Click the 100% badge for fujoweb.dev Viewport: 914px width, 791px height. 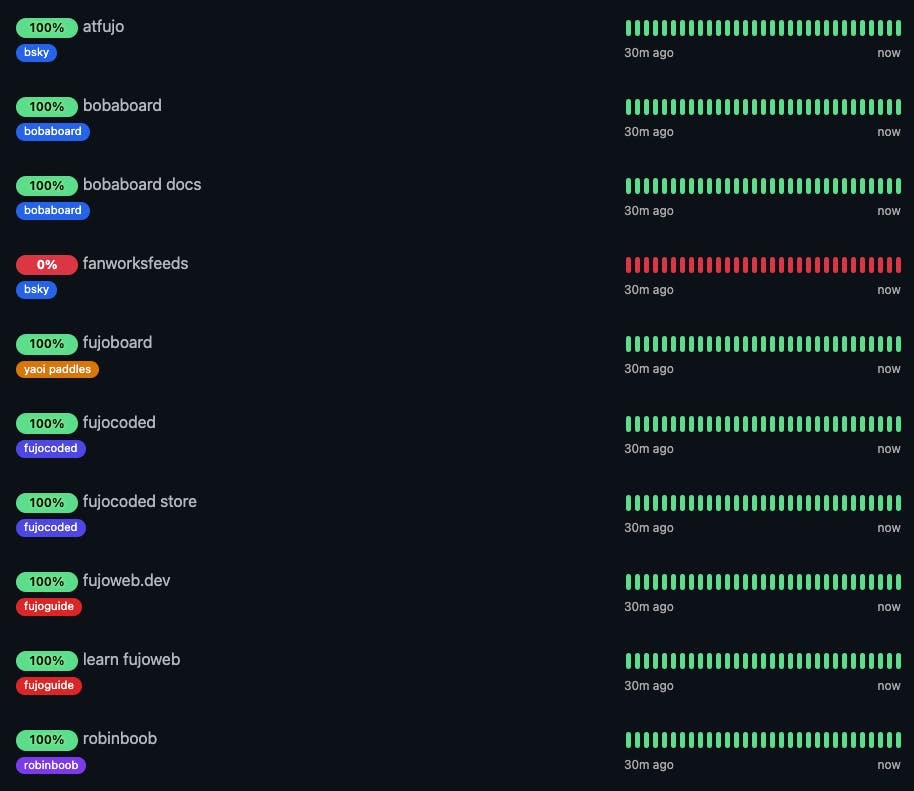click(x=46, y=581)
